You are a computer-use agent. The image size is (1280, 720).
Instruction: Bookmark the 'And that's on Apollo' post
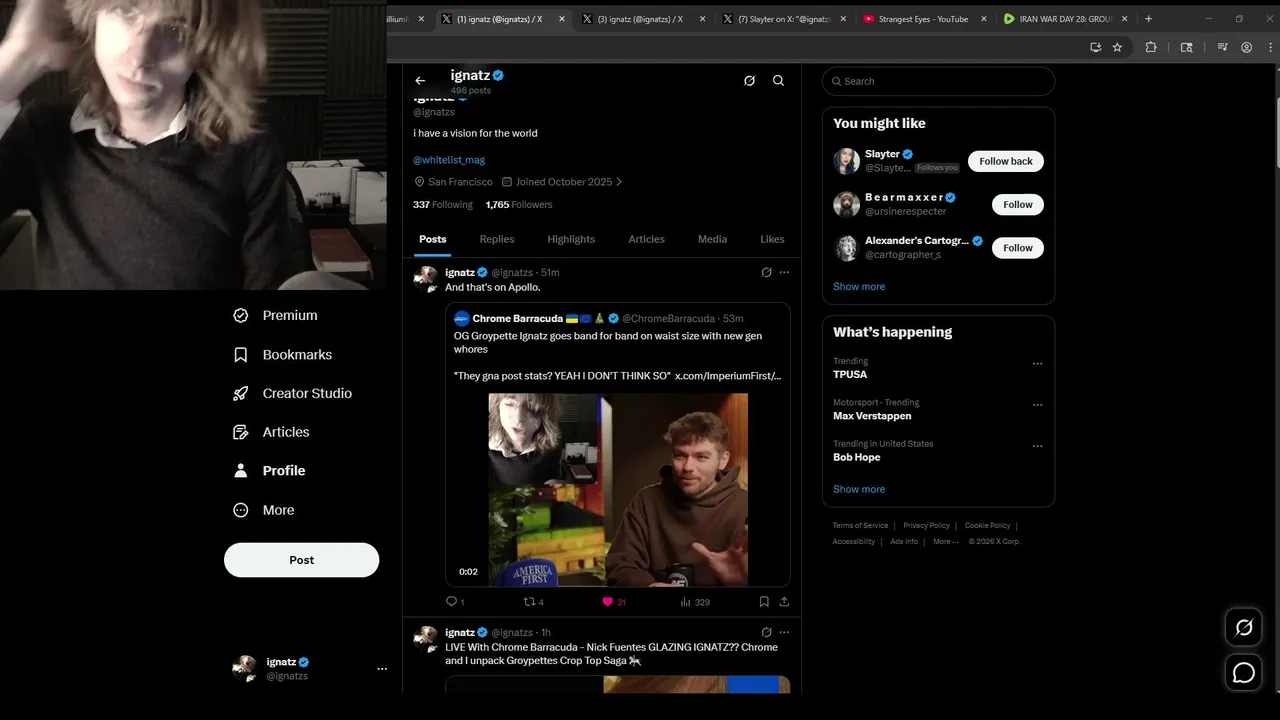[764, 602]
